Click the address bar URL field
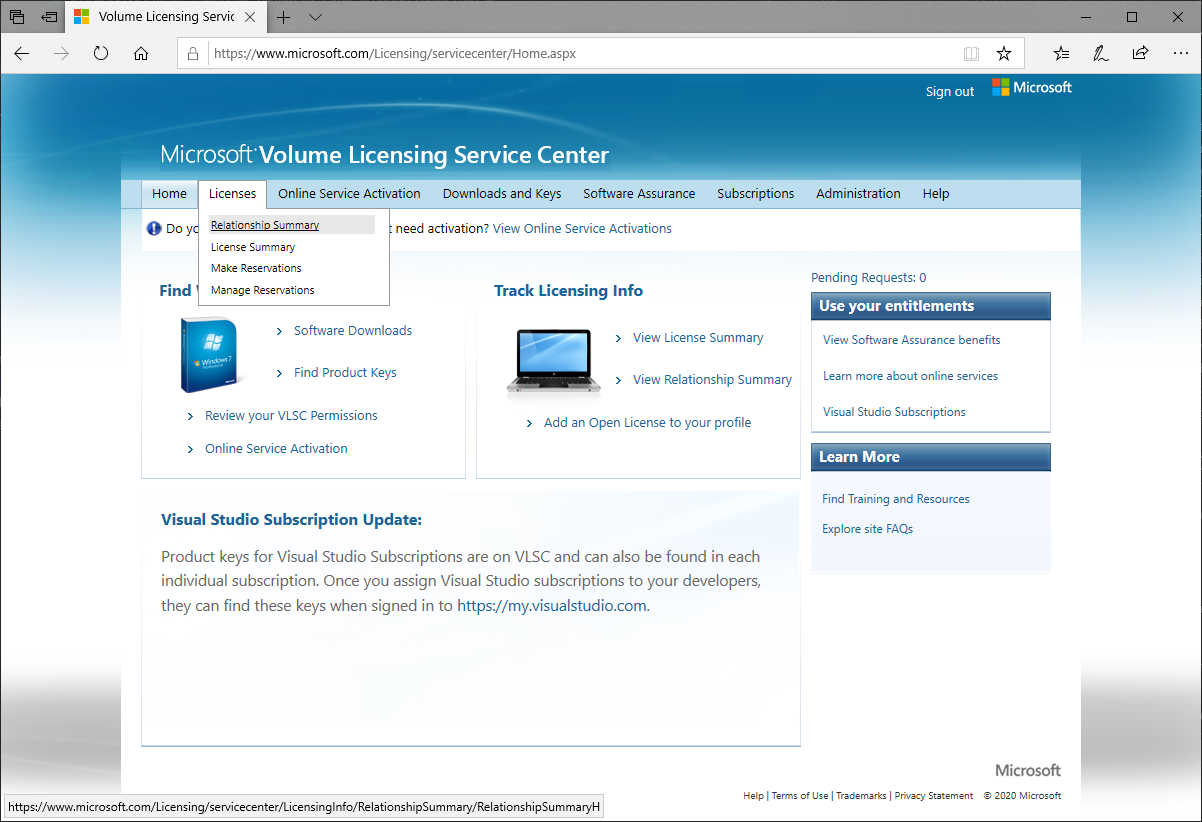This screenshot has width=1202, height=822. point(580,54)
